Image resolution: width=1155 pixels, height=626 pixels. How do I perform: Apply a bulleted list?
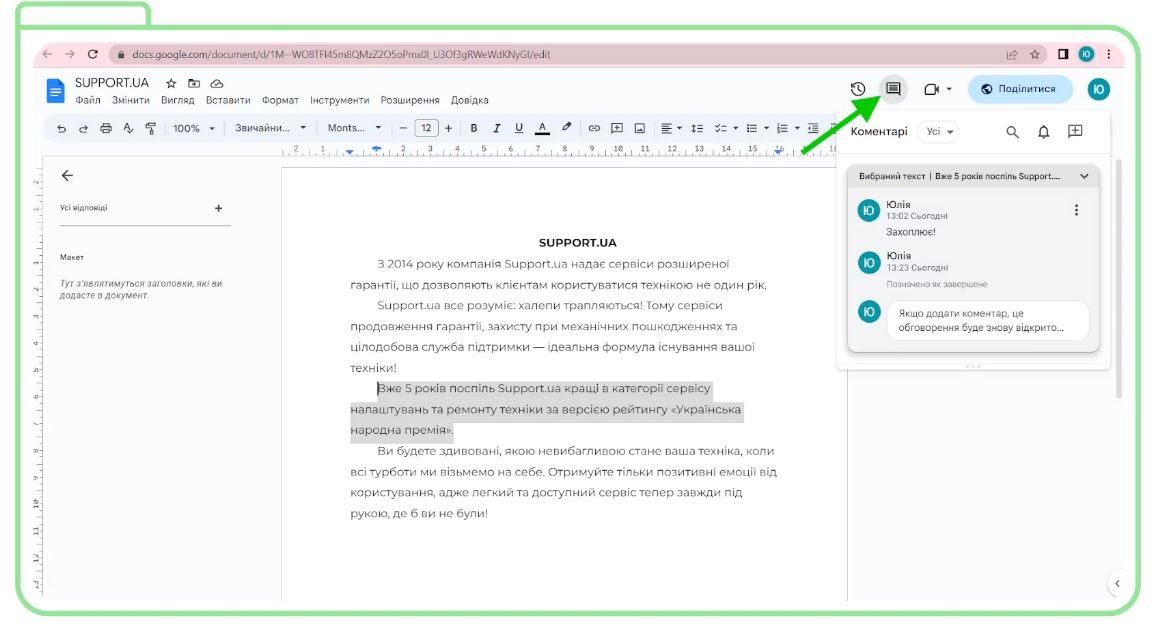751,128
